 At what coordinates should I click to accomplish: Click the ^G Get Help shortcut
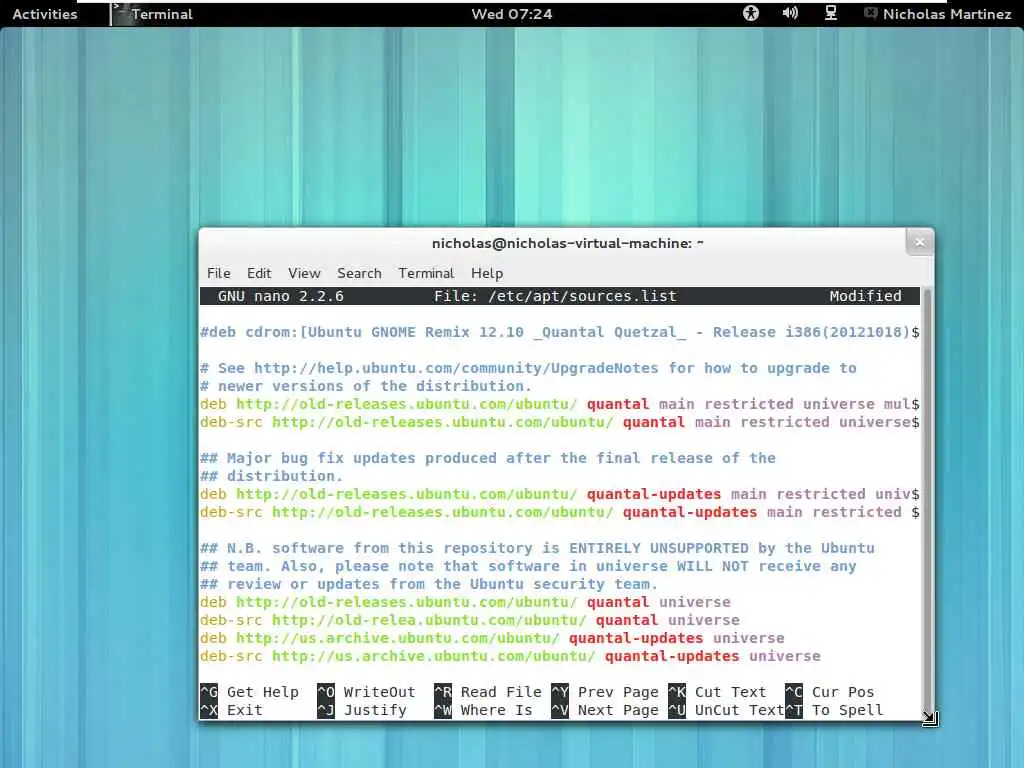(x=249, y=692)
